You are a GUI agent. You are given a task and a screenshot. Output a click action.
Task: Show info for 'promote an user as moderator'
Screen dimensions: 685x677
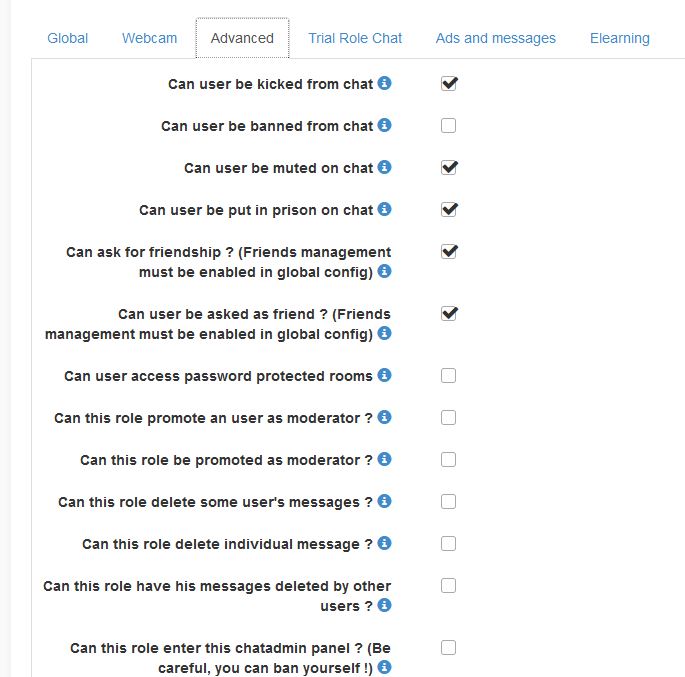click(385, 418)
